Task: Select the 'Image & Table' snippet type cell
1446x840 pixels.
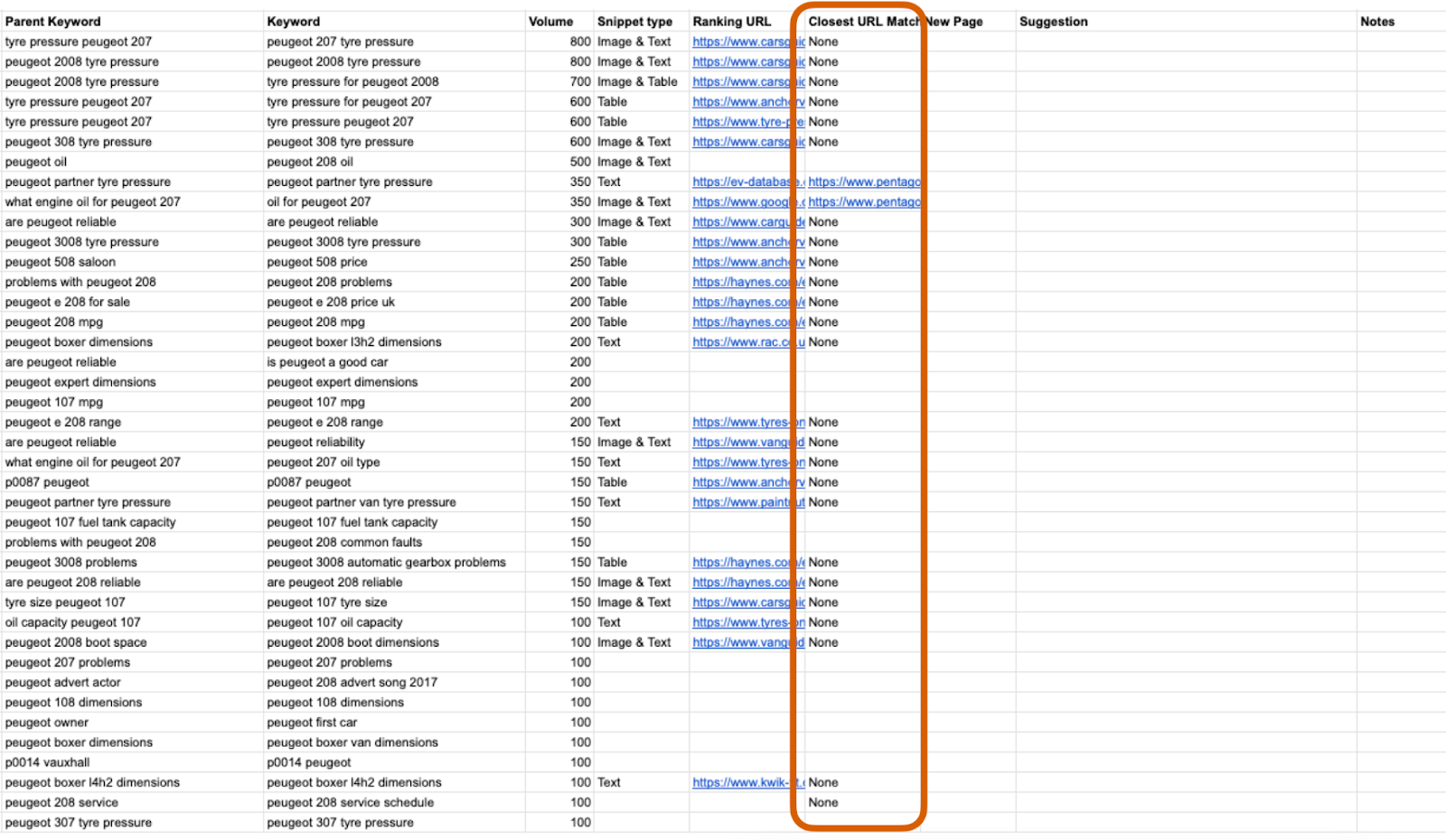Action: 637,81
